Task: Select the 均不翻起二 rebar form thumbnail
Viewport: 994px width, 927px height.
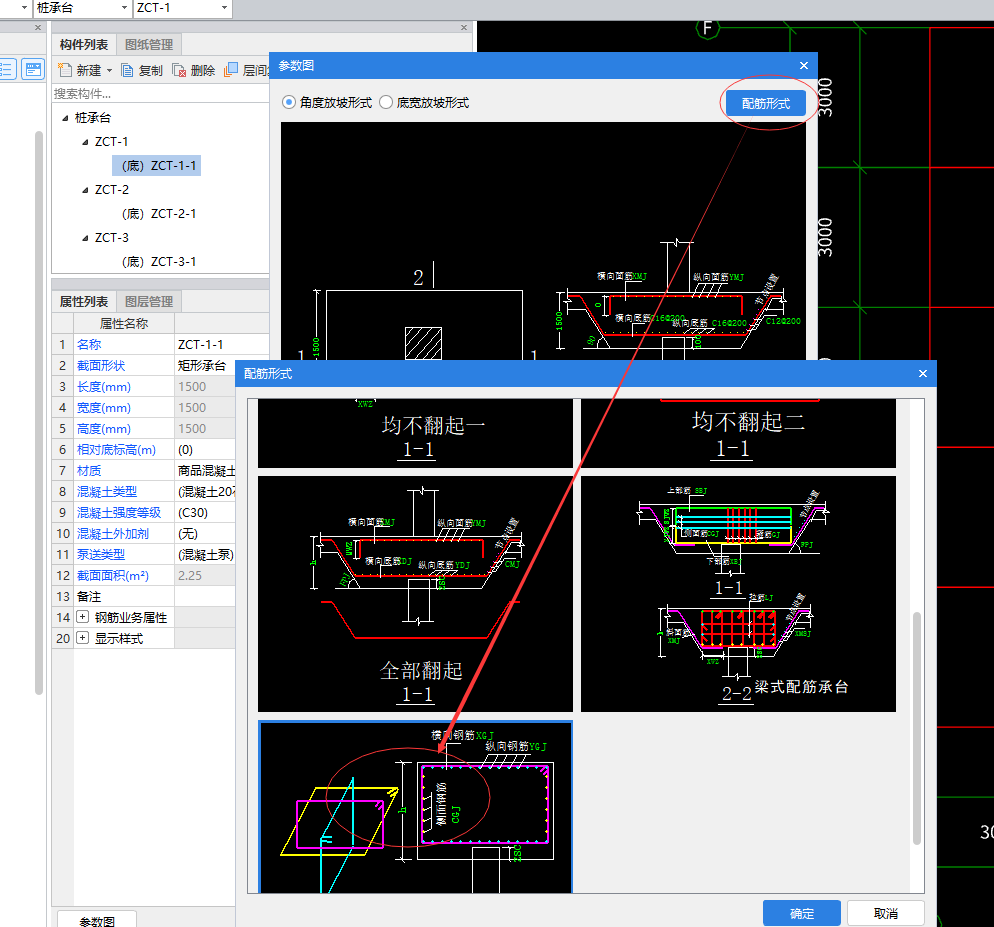Action: pyautogui.click(x=738, y=433)
